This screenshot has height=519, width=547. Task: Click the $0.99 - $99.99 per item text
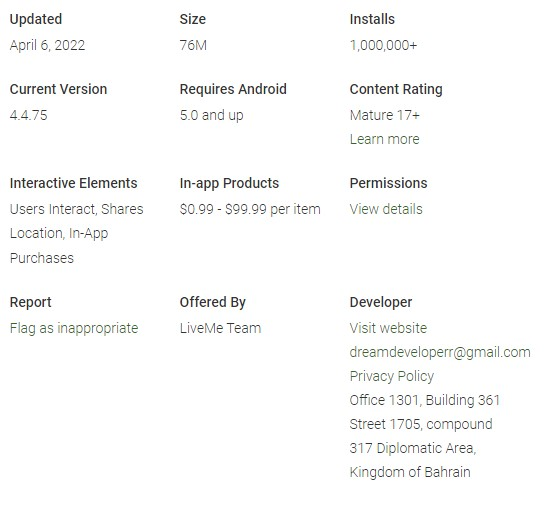[x=250, y=209]
